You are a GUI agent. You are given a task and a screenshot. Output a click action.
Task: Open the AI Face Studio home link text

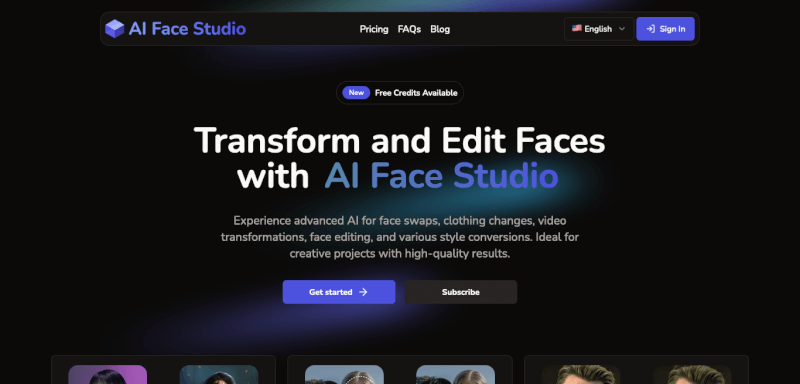[x=187, y=29]
